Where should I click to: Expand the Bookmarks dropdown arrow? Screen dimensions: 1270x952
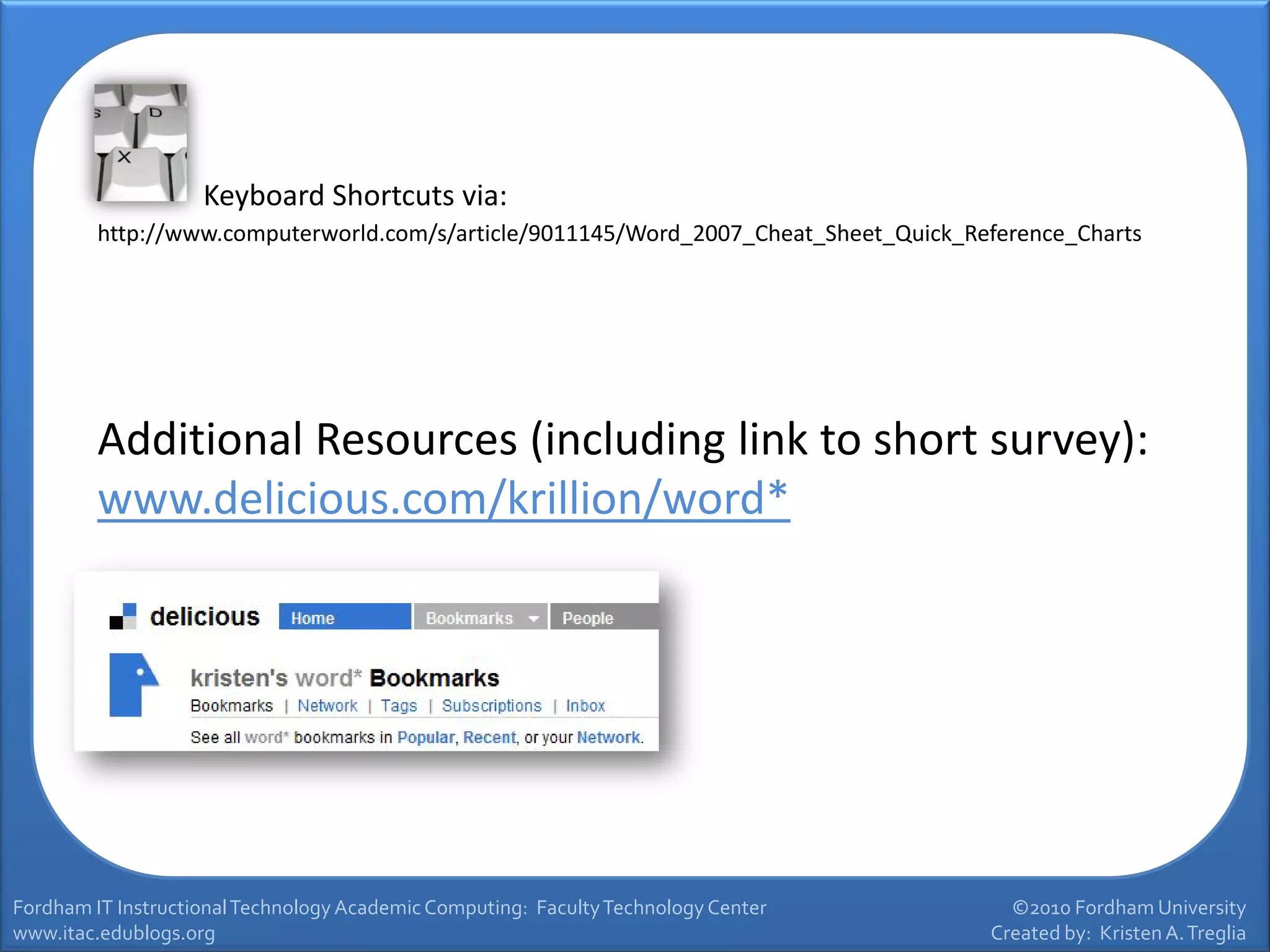pos(533,619)
